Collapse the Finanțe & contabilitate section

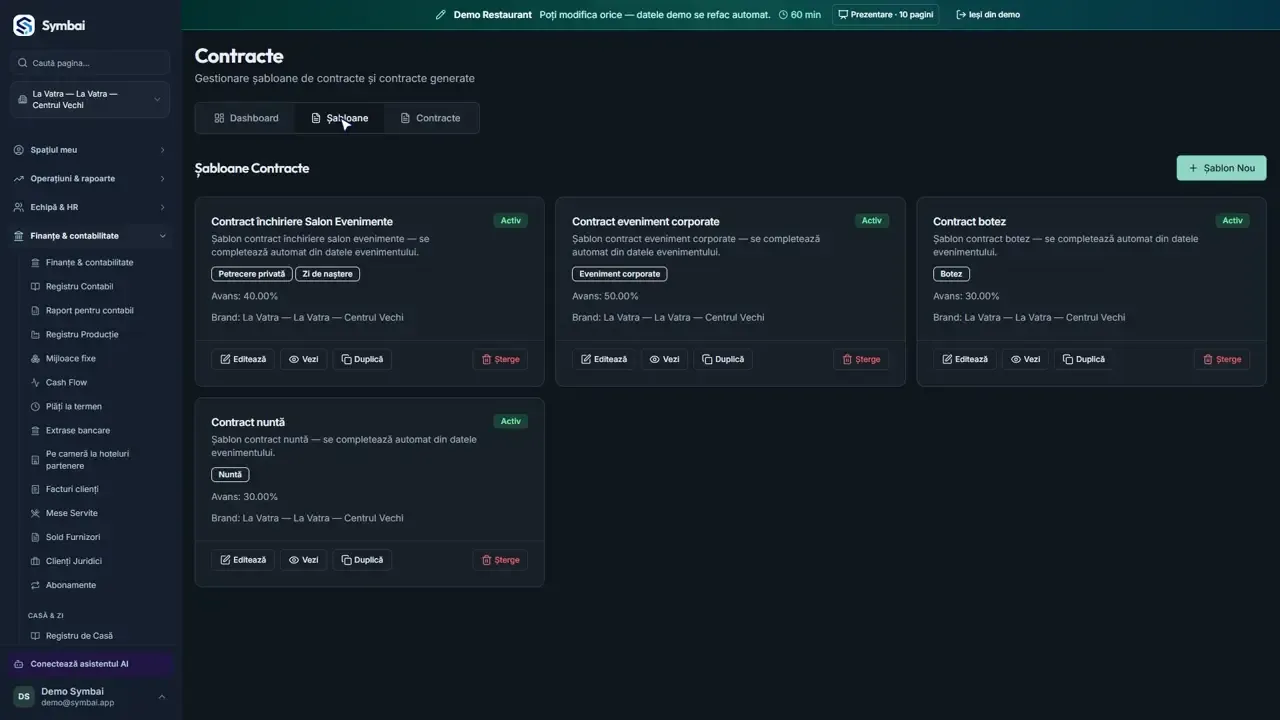tap(90, 236)
